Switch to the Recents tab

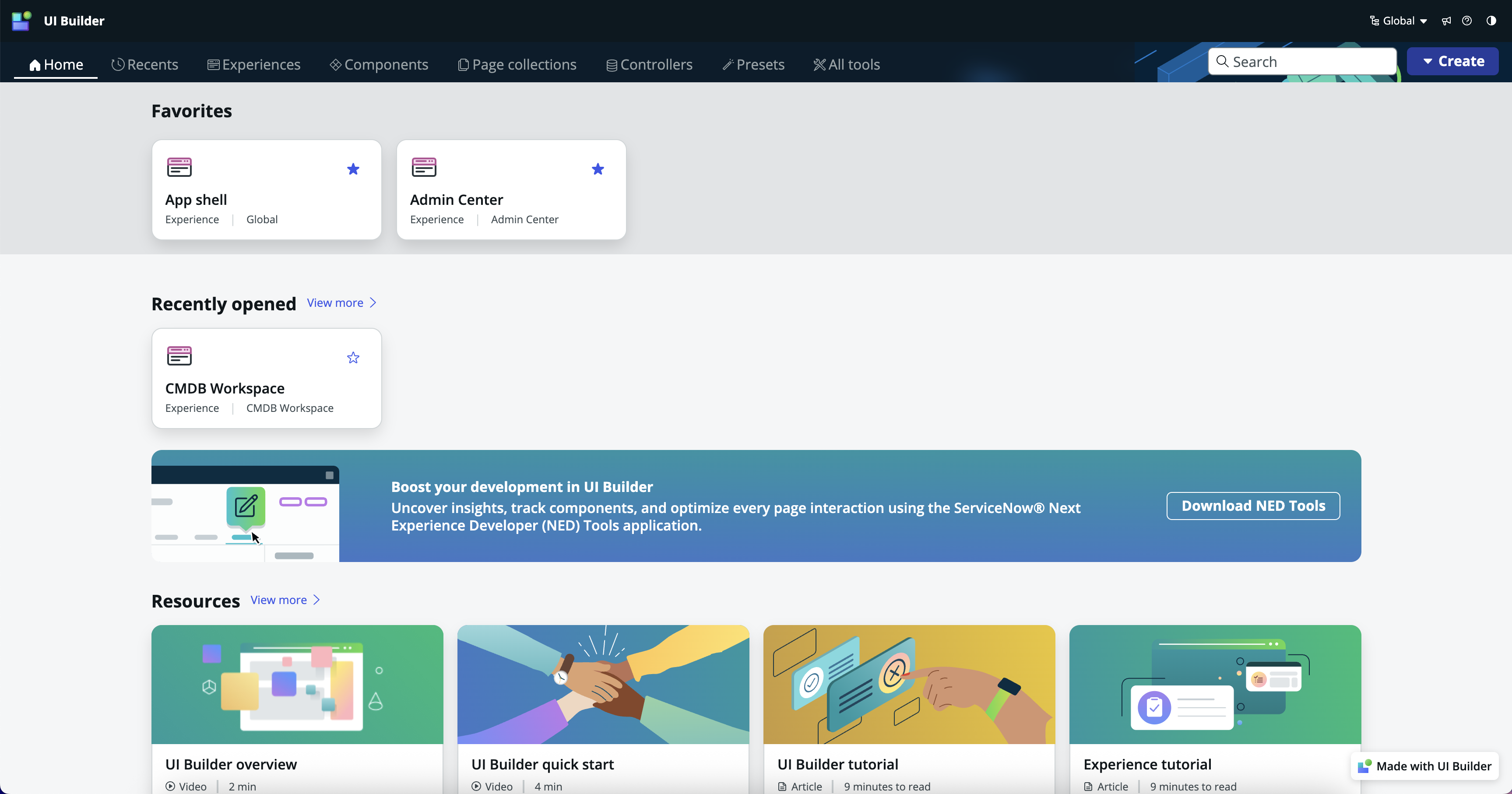point(144,64)
